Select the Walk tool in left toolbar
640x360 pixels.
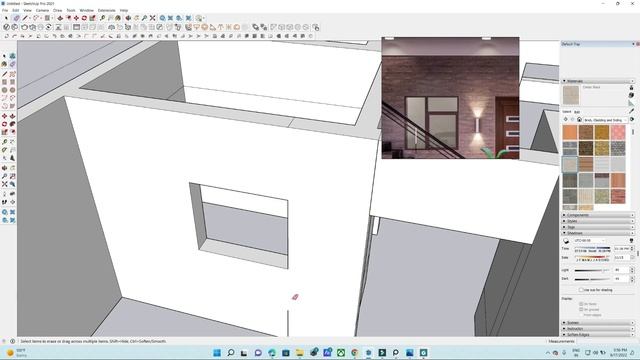(x=4, y=202)
